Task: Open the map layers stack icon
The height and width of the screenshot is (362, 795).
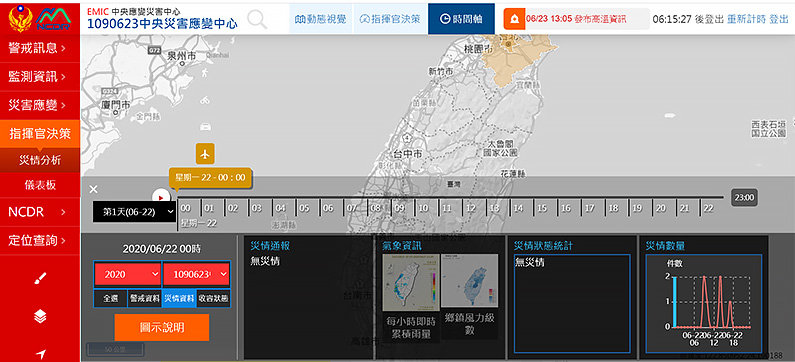Action: tap(40, 316)
